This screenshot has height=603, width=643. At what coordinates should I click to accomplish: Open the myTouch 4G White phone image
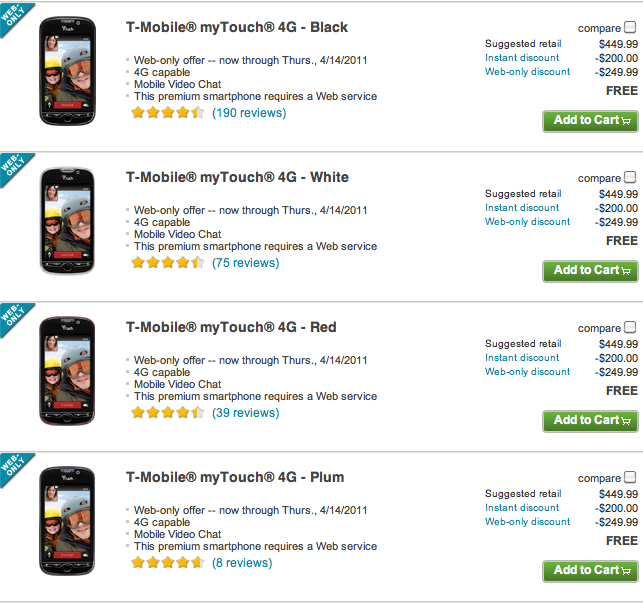tap(67, 221)
